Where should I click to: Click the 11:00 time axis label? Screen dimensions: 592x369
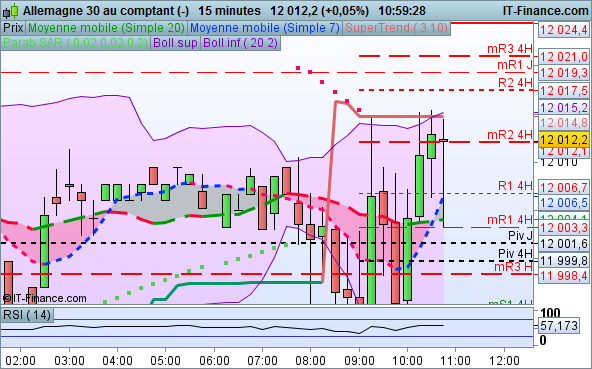(x=455, y=360)
